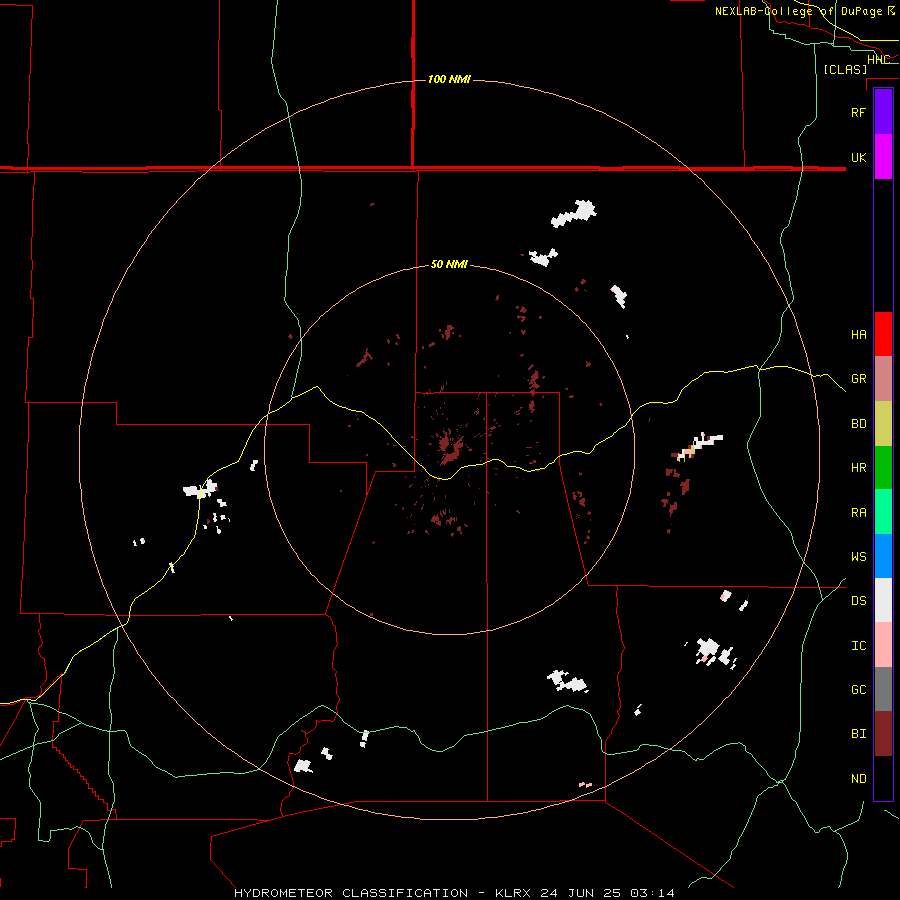Click the light pink IC legend swatch

[883, 645]
